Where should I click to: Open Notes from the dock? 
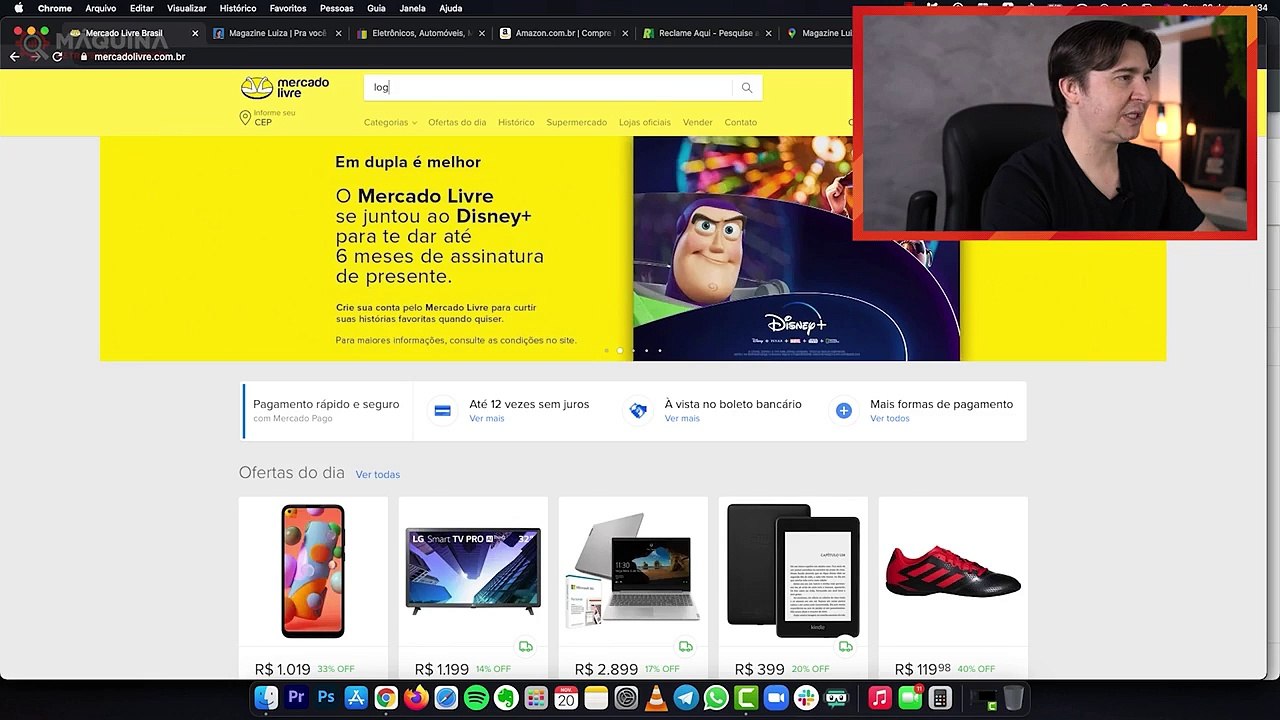tap(596, 698)
